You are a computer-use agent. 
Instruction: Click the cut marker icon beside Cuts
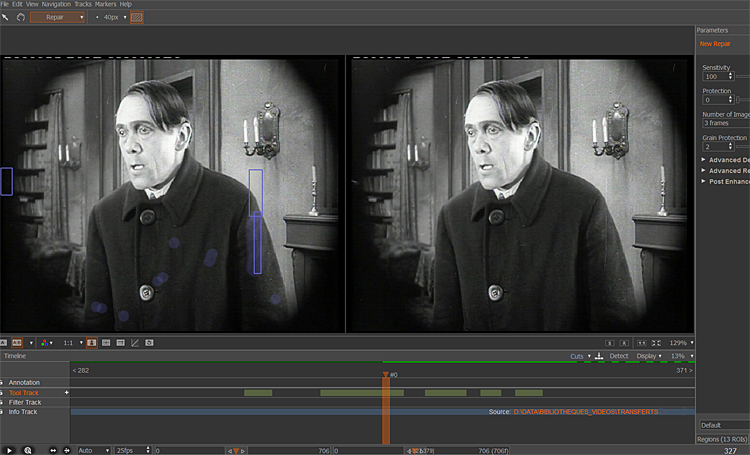point(599,356)
